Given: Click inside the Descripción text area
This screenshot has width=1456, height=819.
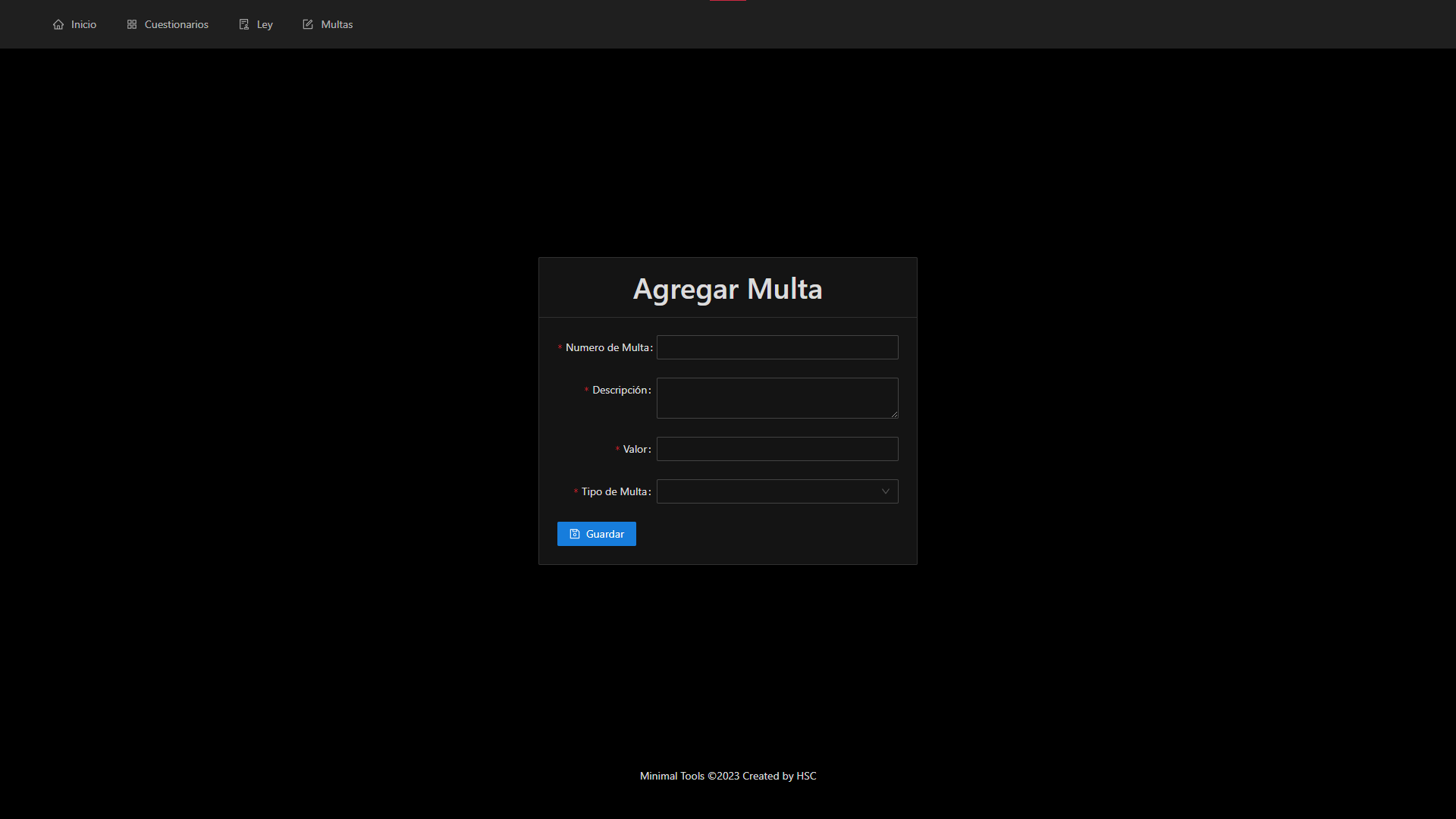Looking at the screenshot, I should 777,397.
